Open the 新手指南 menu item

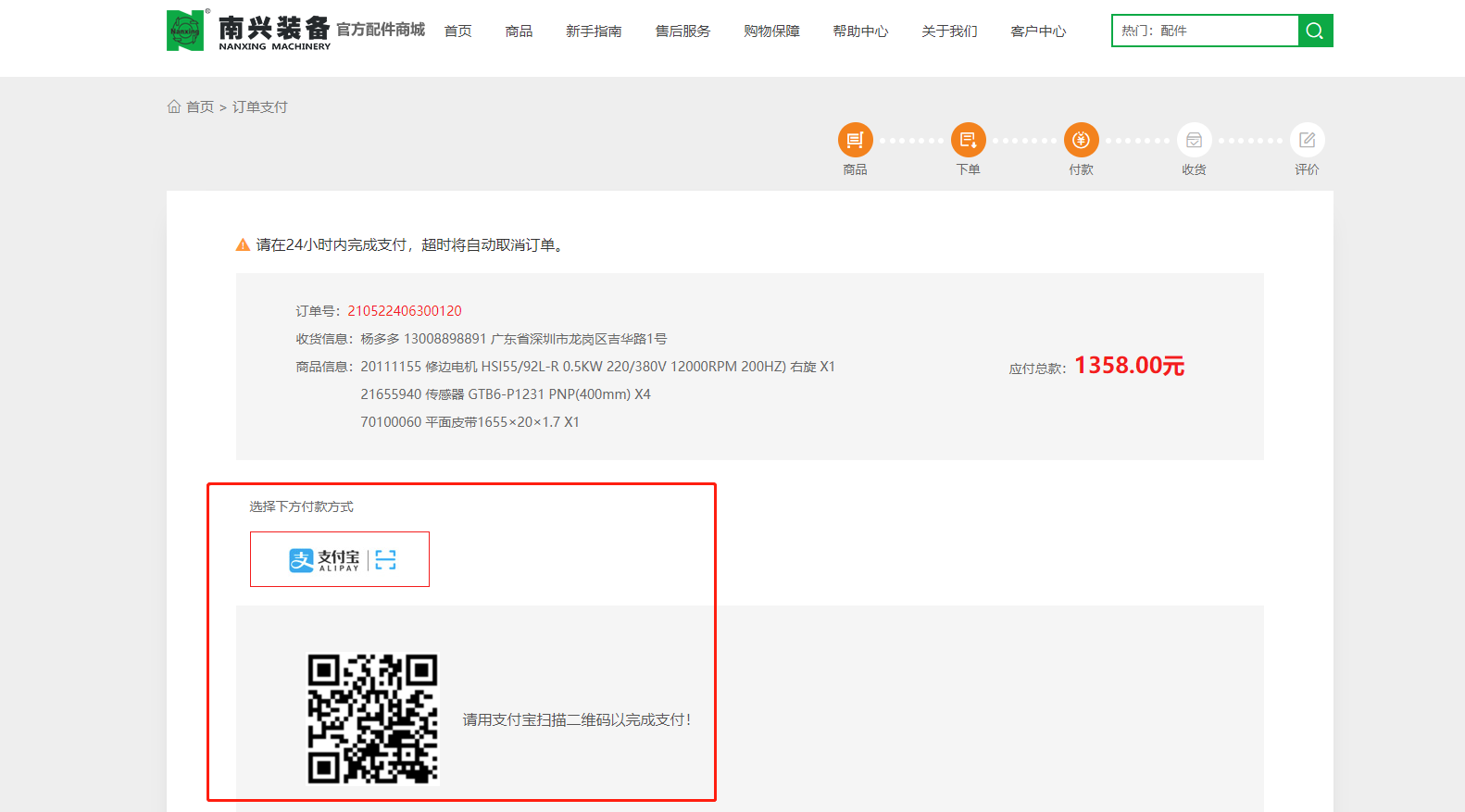(x=594, y=31)
